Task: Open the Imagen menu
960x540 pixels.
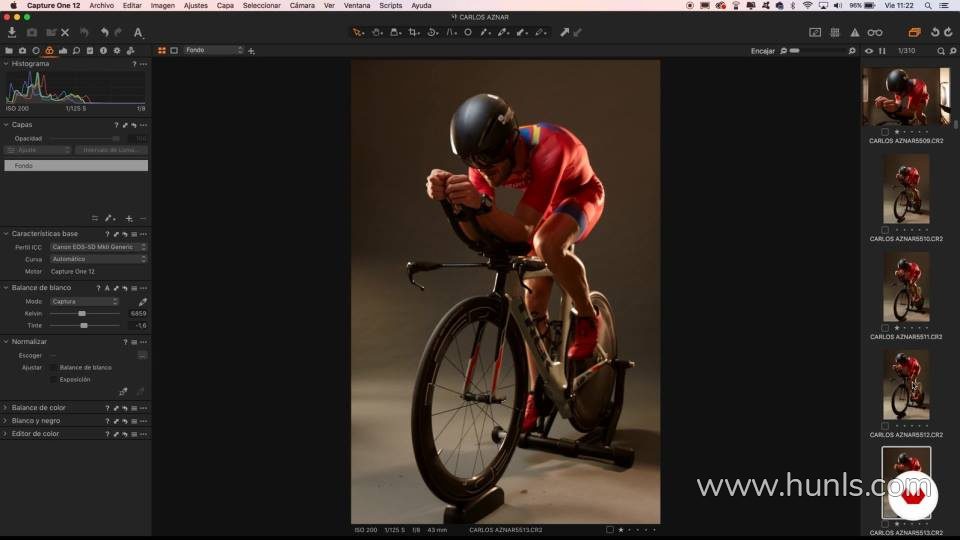Action: [163, 6]
